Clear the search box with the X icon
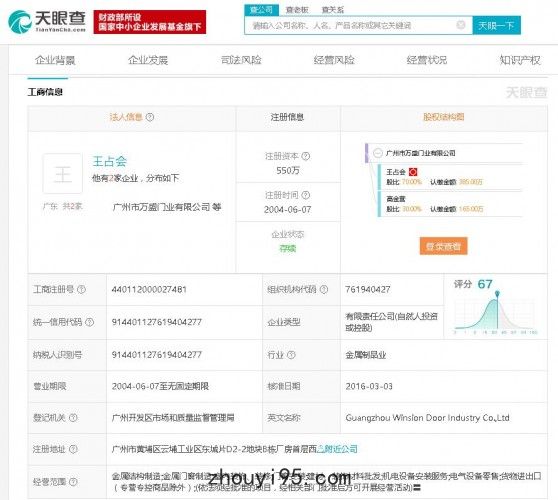Image resolution: width=558 pixels, height=500 pixels. (x=460, y=25)
